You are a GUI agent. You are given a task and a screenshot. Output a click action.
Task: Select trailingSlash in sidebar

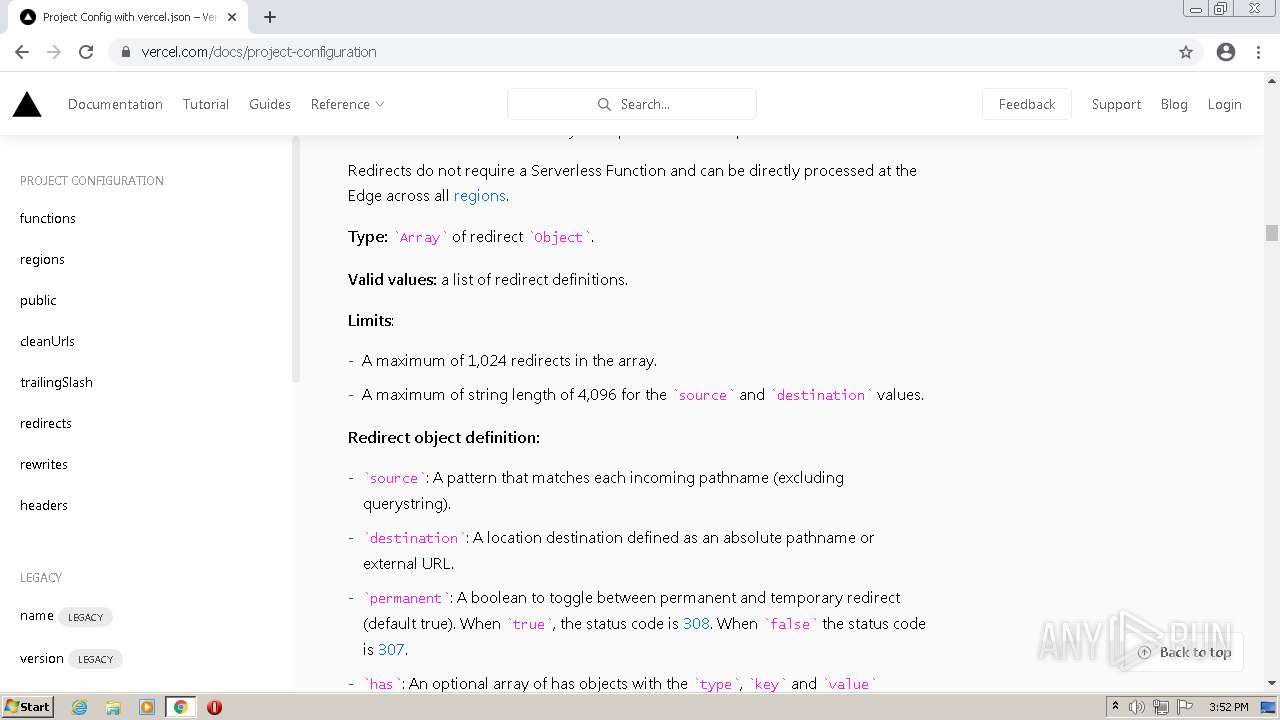point(56,382)
